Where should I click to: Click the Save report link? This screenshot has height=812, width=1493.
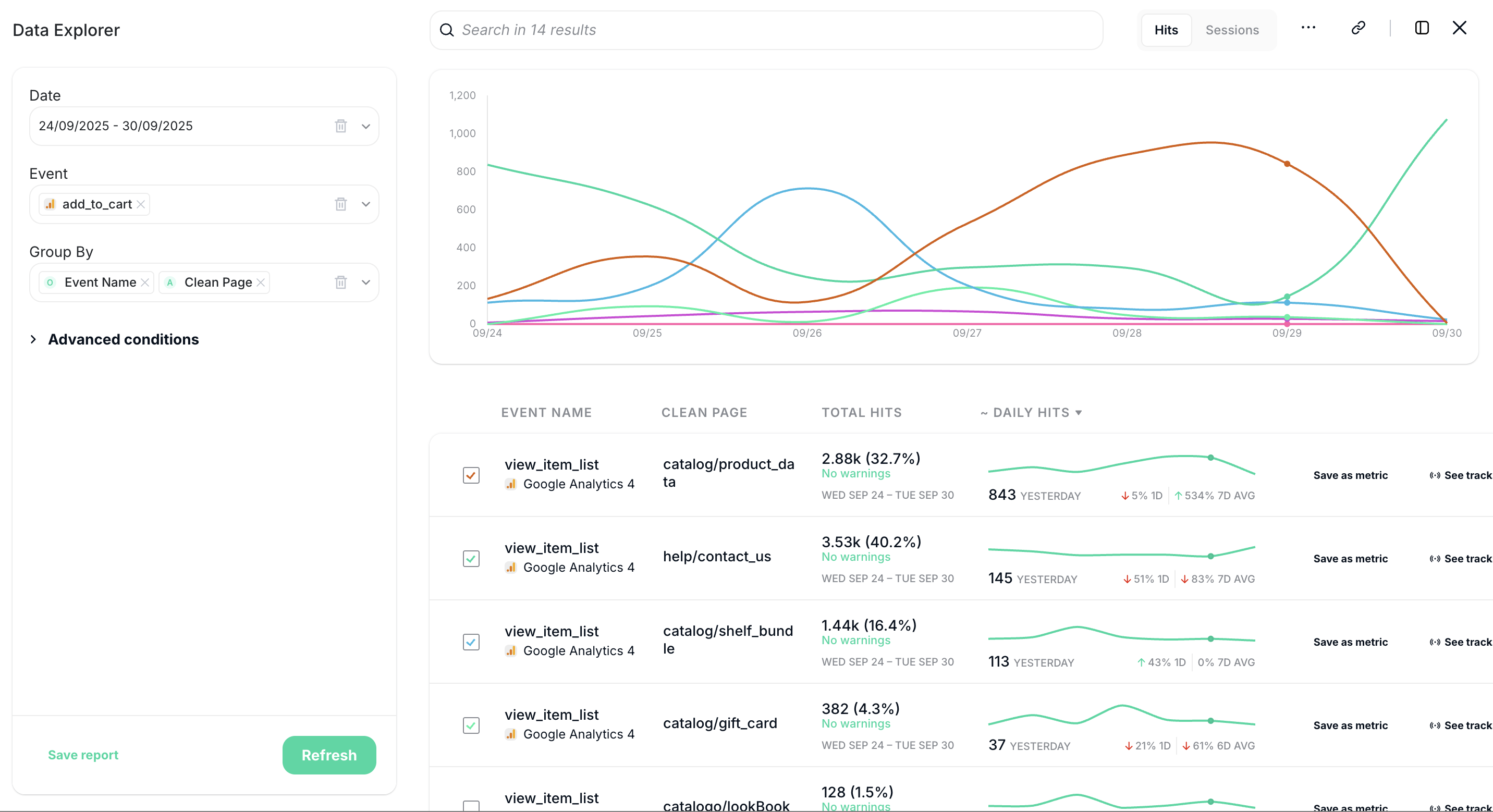(83, 755)
